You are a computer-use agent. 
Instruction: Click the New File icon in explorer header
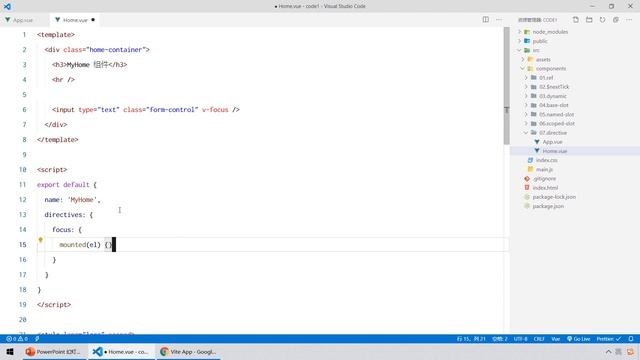pos(576,20)
